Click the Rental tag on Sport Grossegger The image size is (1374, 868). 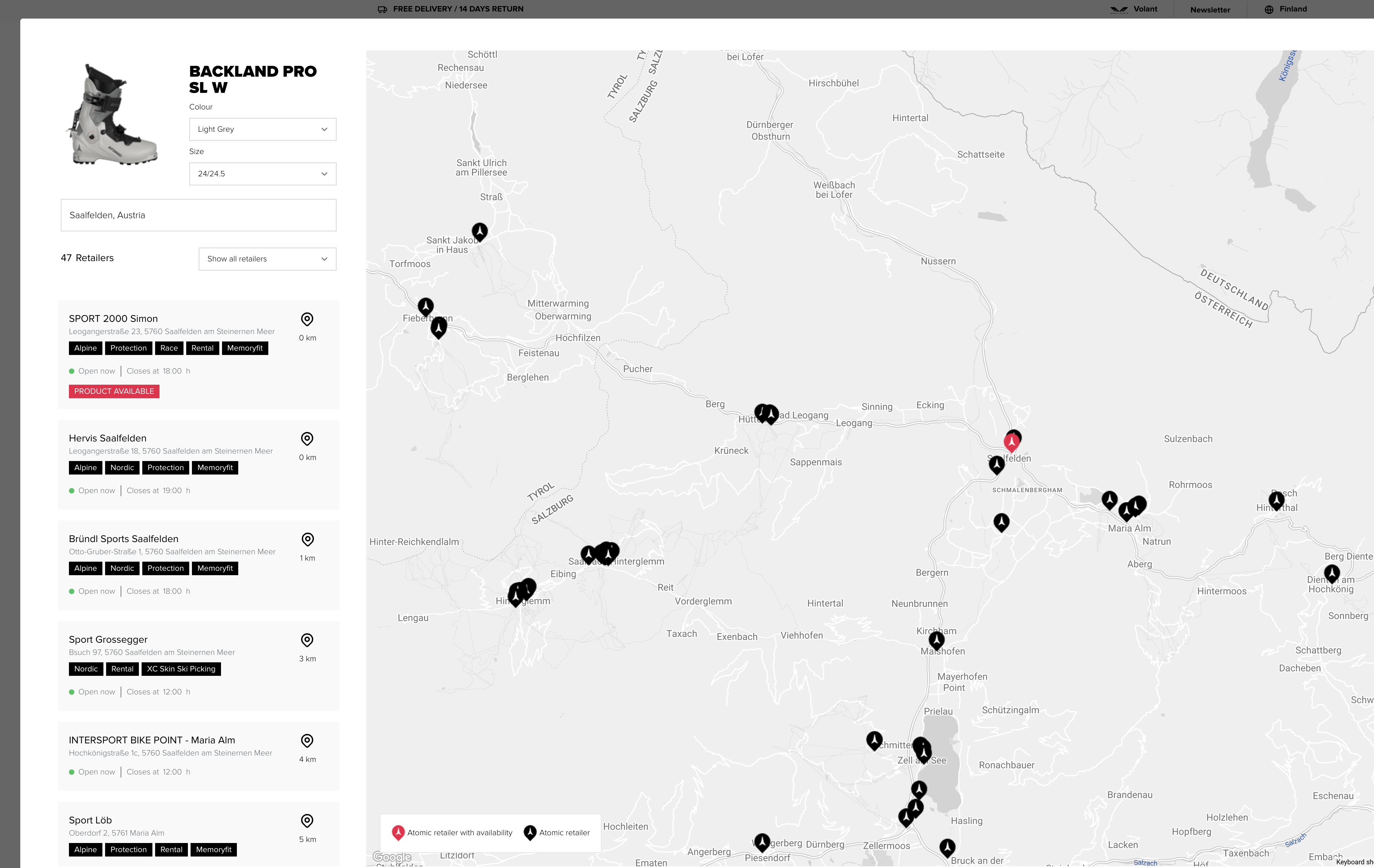122,669
